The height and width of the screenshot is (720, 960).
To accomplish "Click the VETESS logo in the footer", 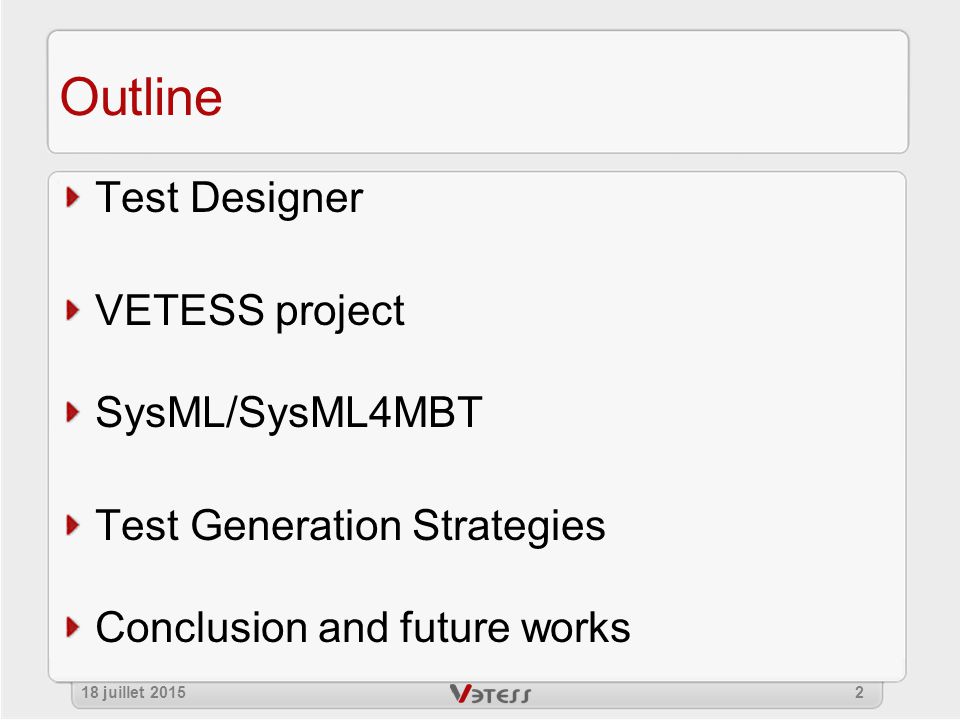I will click(x=490, y=694).
